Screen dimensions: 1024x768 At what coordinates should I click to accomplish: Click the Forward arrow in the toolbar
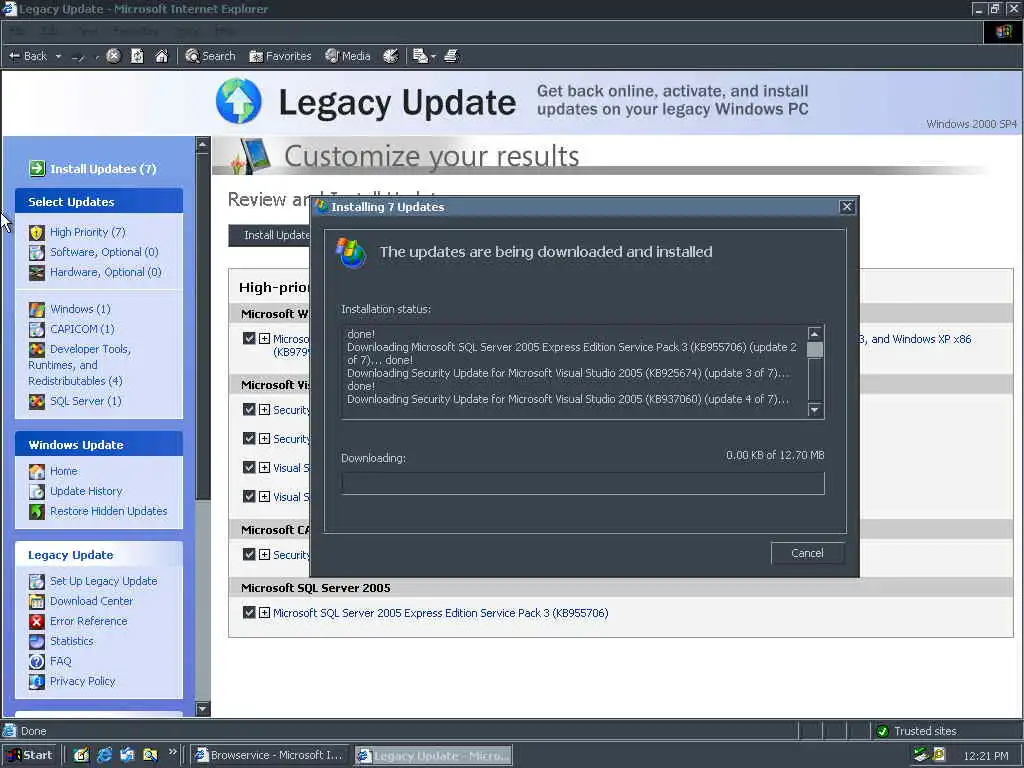tap(78, 57)
